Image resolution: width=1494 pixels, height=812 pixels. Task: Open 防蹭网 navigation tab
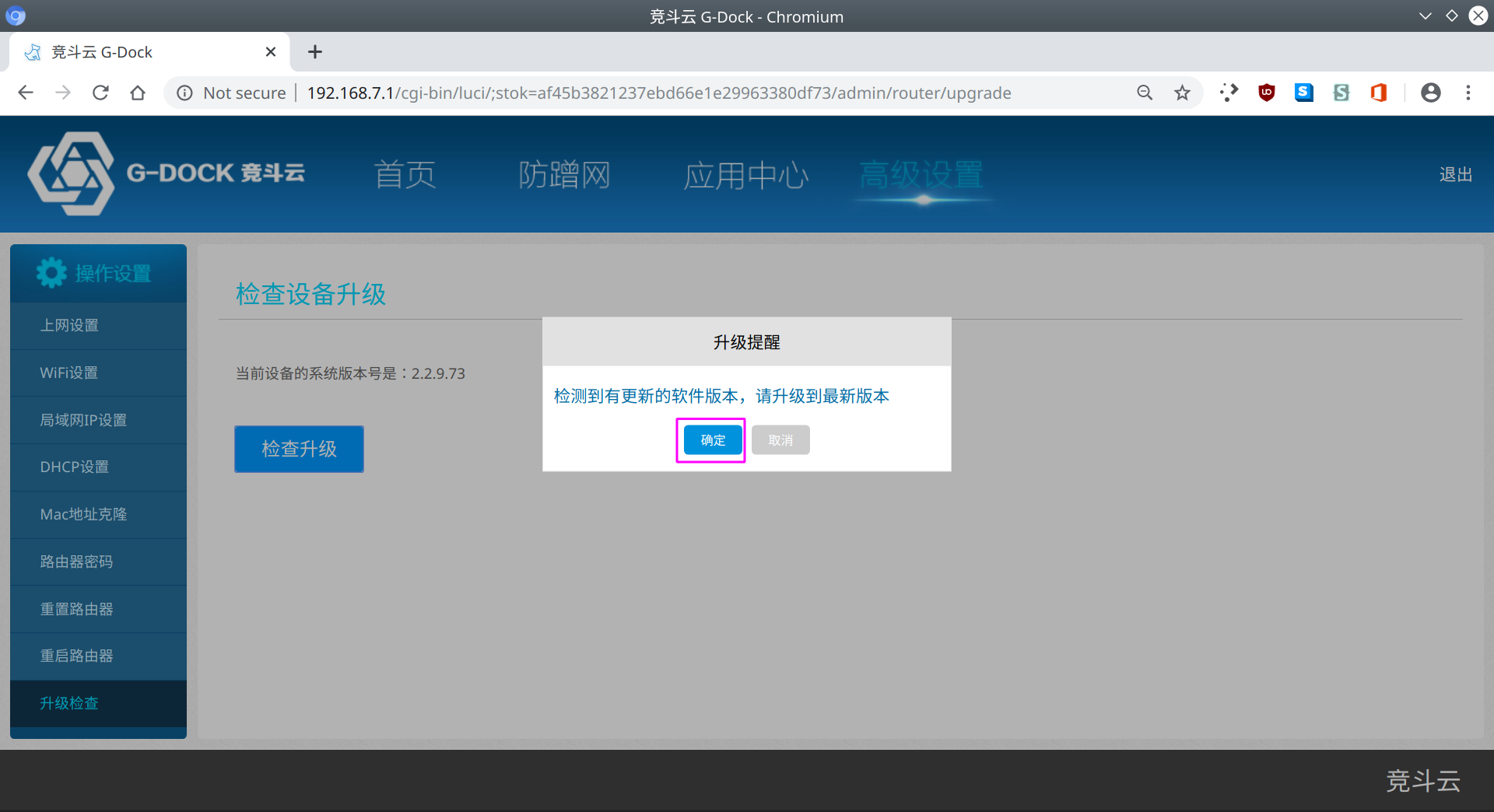coord(564,175)
